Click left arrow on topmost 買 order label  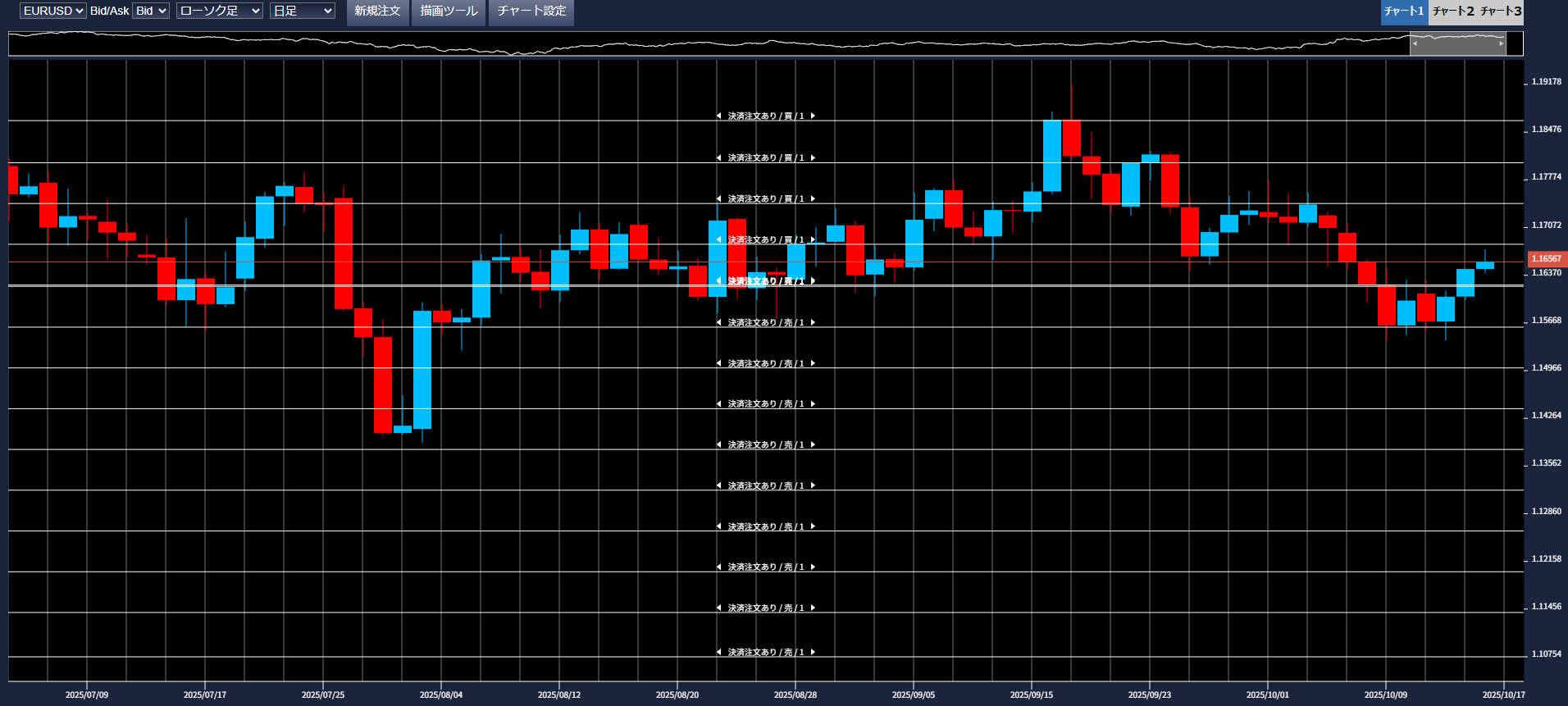(718, 116)
